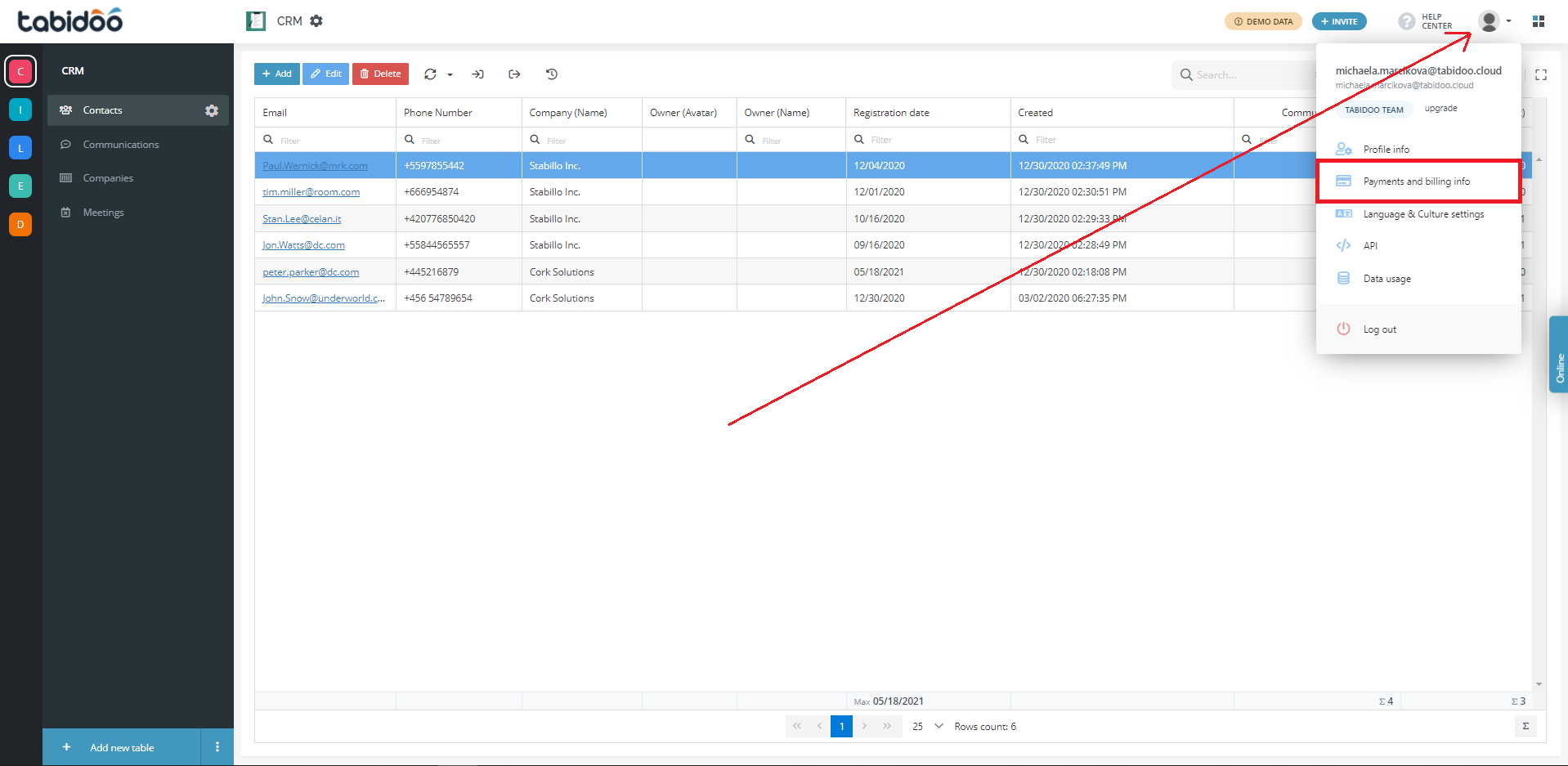Image resolution: width=1568 pixels, height=766 pixels.
Task: Click the Owner (Name) filter field
Action: (x=791, y=140)
